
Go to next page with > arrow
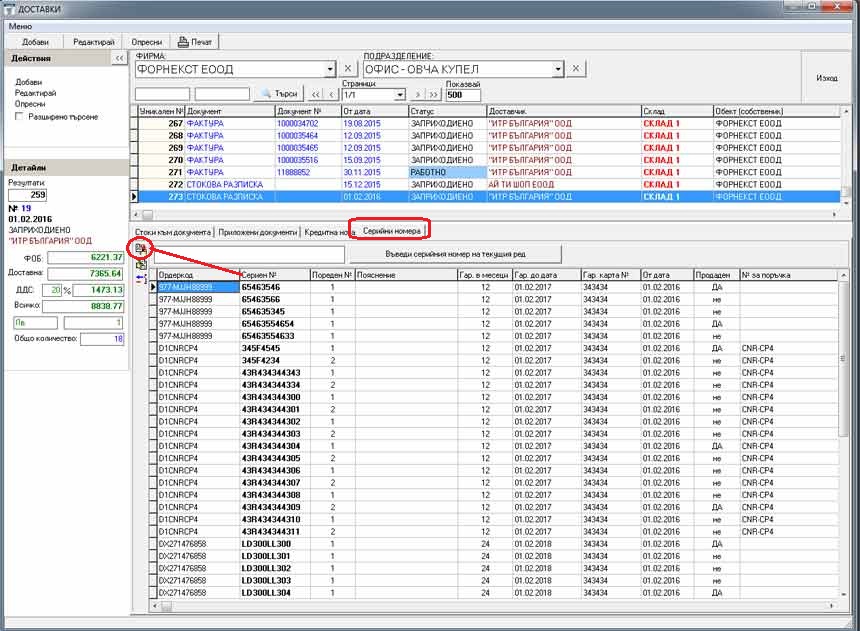(x=418, y=94)
